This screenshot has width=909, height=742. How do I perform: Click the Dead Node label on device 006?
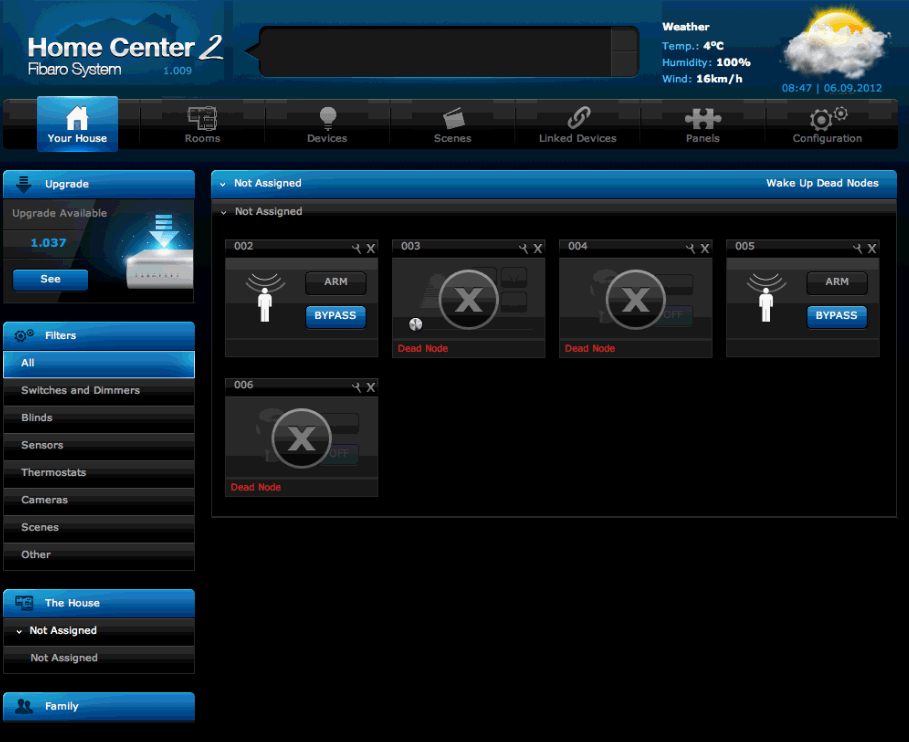[x=256, y=487]
